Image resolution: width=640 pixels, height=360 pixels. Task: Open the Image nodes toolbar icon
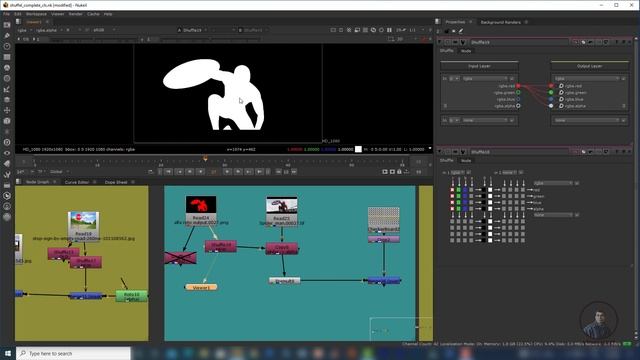click(x=7, y=25)
